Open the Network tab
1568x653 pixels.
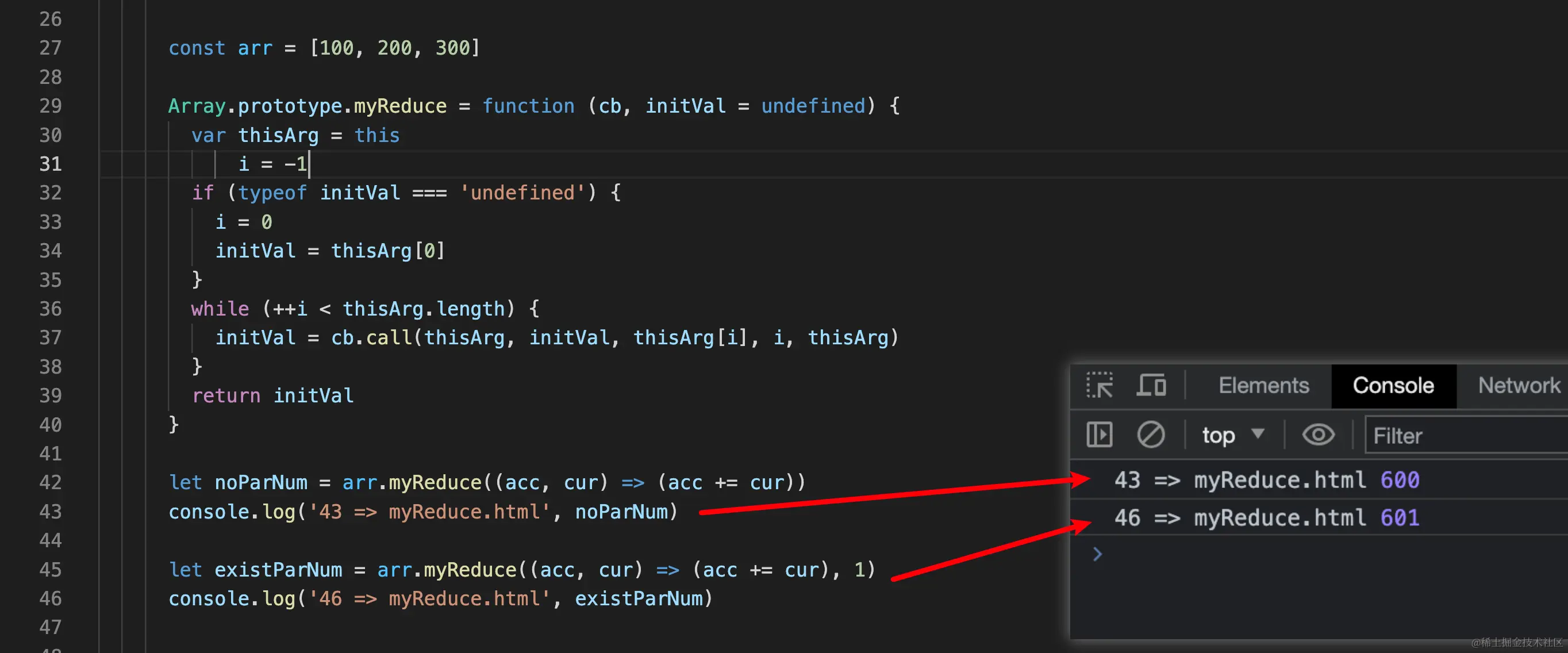pyautogui.click(x=1519, y=386)
